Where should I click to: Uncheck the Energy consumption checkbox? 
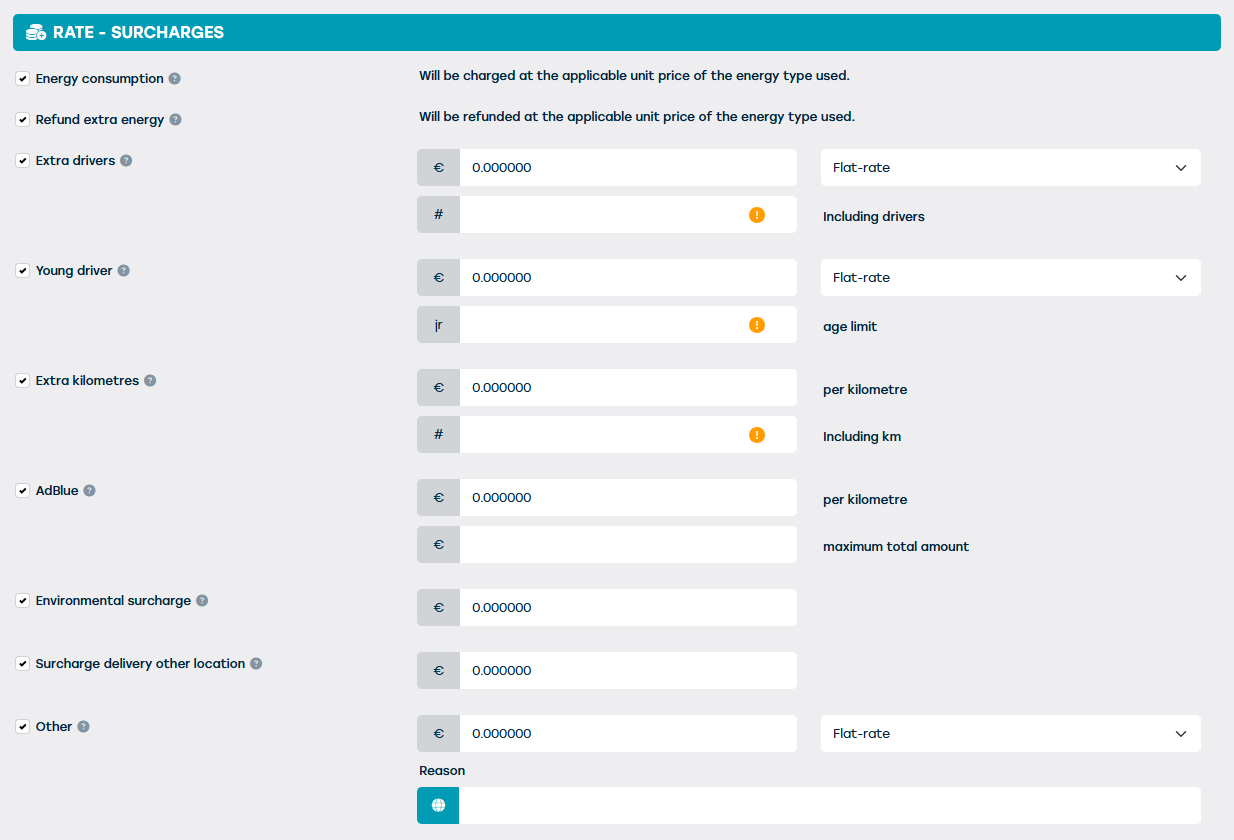pos(23,79)
